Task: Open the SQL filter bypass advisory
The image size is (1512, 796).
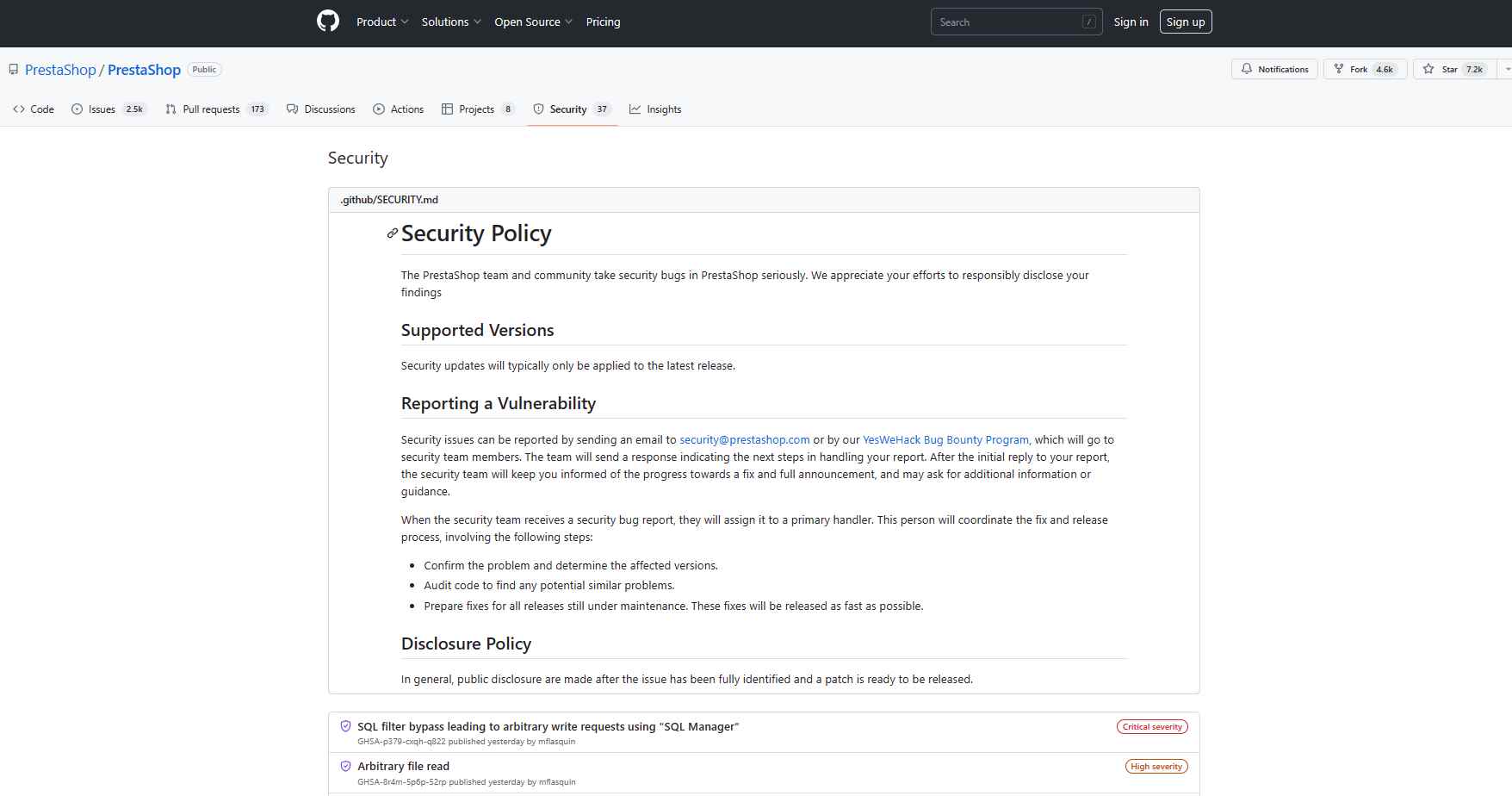Action: tap(548, 726)
